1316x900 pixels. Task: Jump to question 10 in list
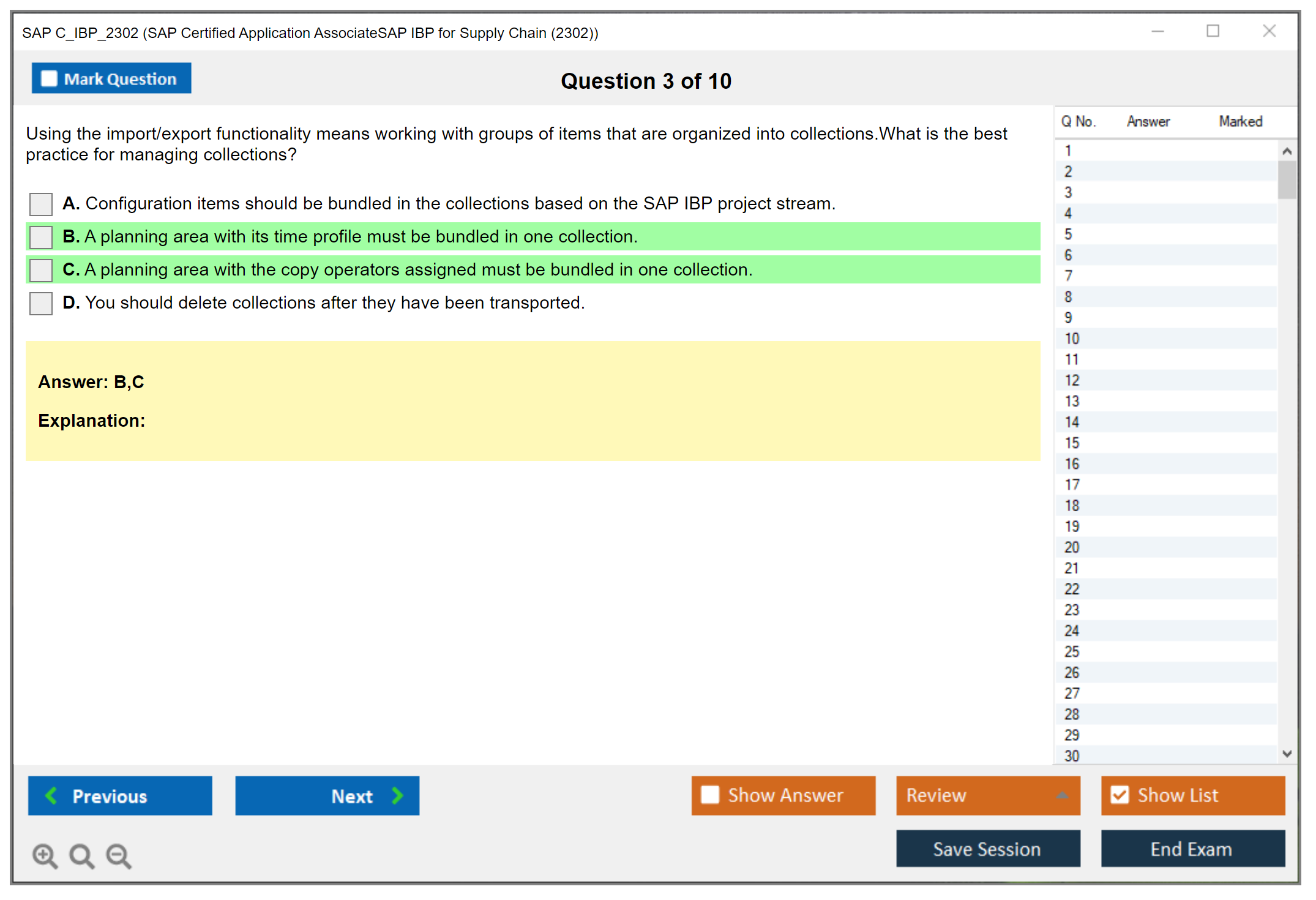pyautogui.click(x=1072, y=339)
